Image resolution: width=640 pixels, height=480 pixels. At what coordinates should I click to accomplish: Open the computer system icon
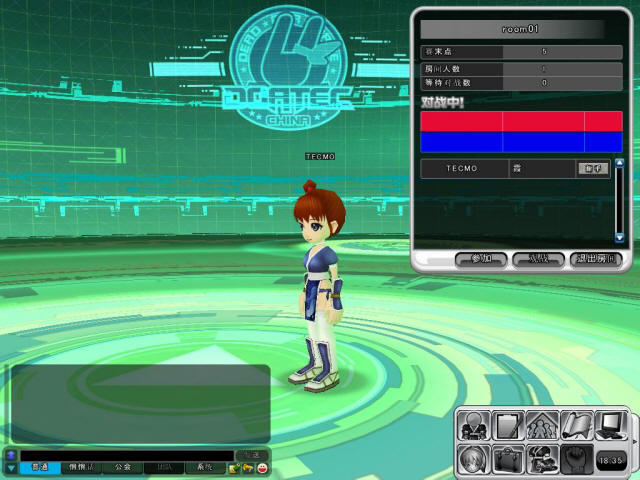click(611, 426)
